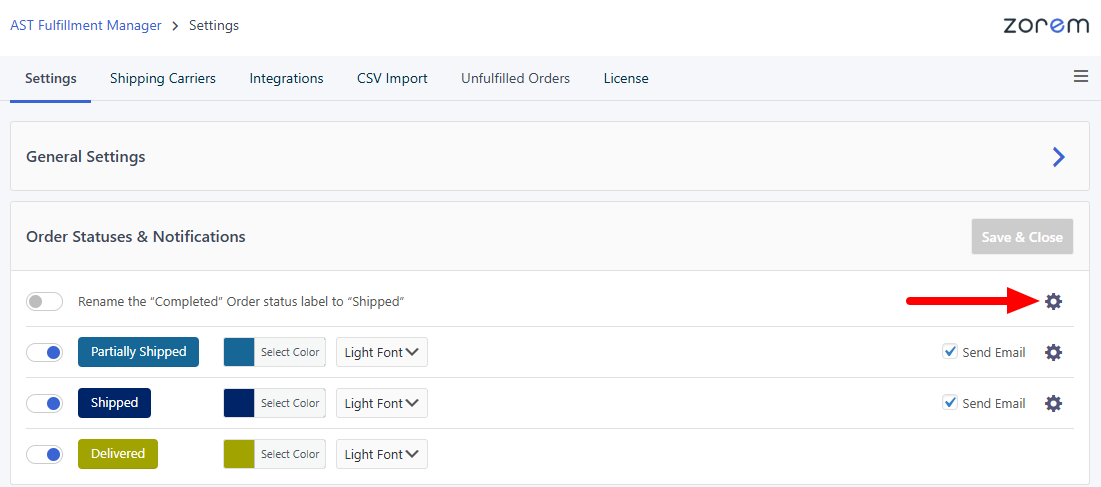
Task: Click the zorem logo
Action: coord(1046,25)
